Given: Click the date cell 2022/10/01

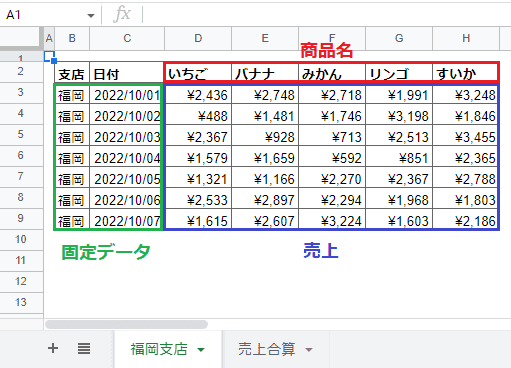Looking at the screenshot, I should pos(126,94).
